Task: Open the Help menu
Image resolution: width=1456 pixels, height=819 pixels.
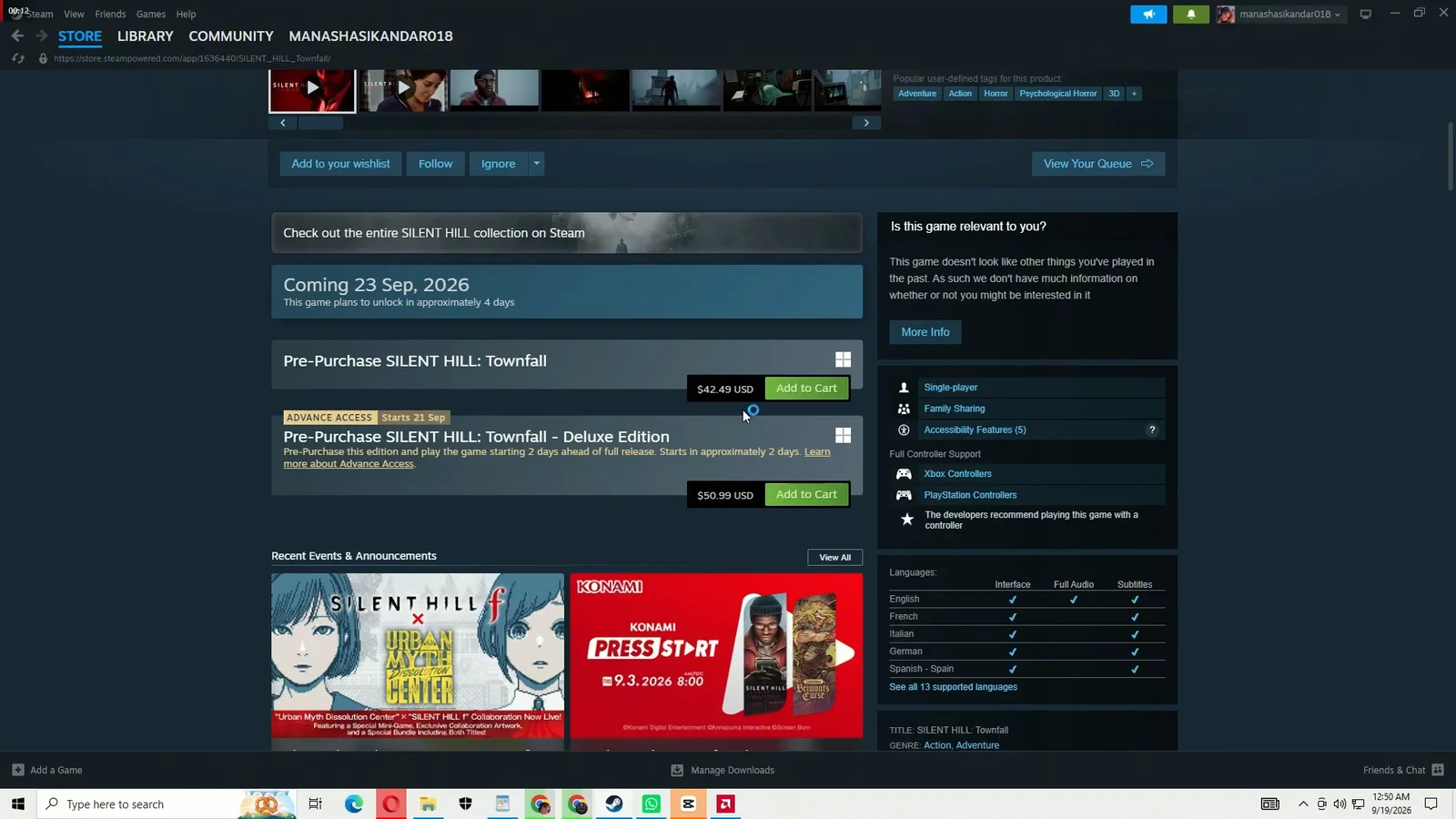Action: 186,14
